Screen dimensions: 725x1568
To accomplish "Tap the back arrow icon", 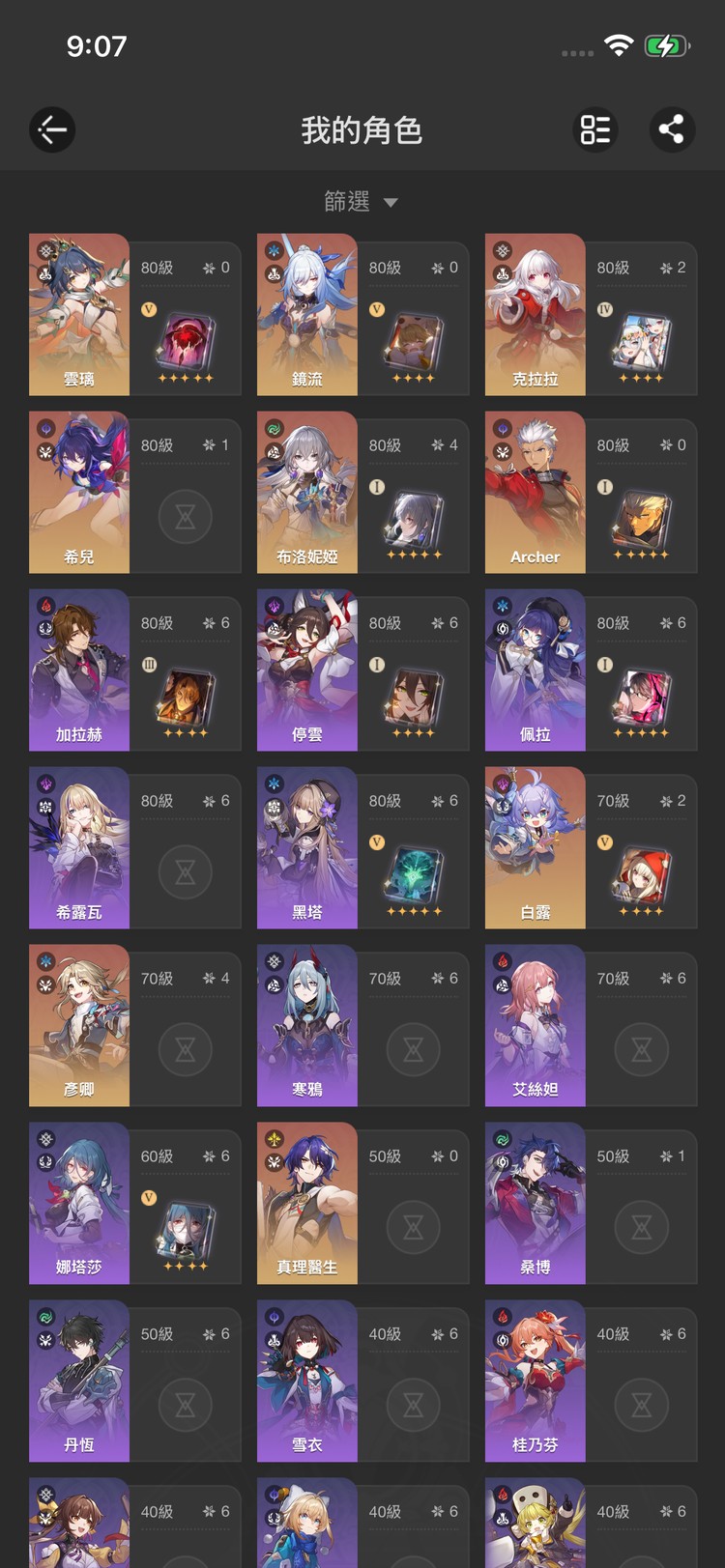I will [x=52, y=129].
